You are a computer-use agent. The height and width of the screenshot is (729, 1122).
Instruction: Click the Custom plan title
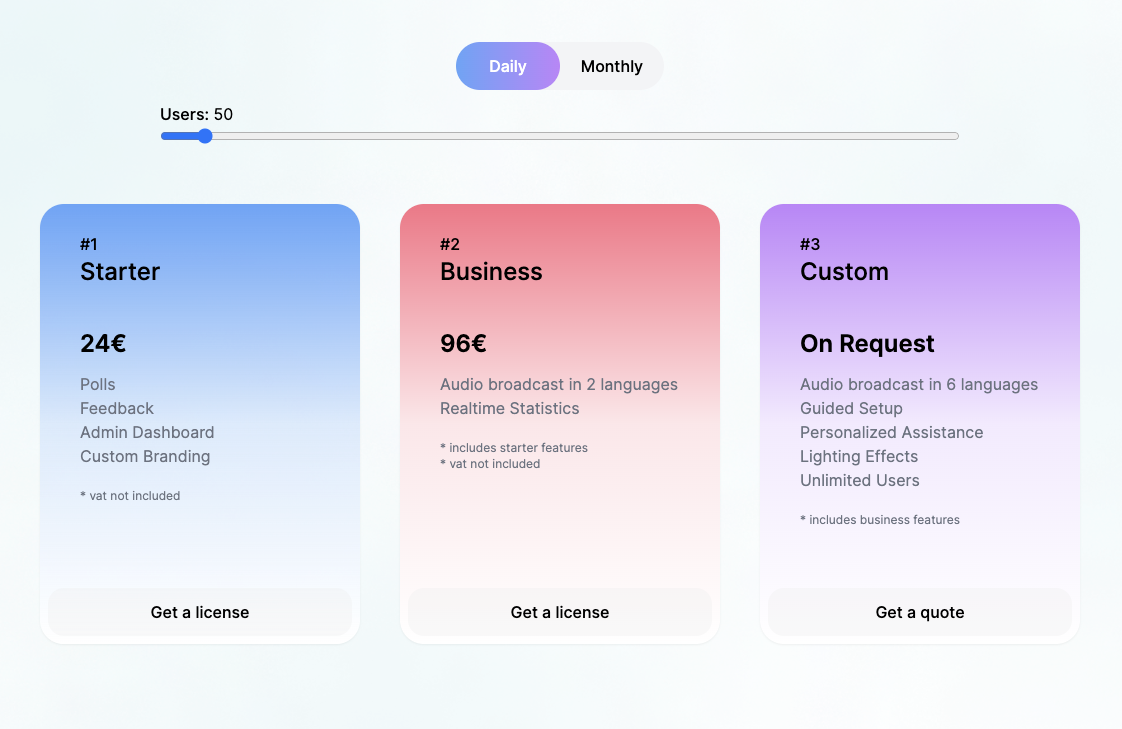click(844, 271)
